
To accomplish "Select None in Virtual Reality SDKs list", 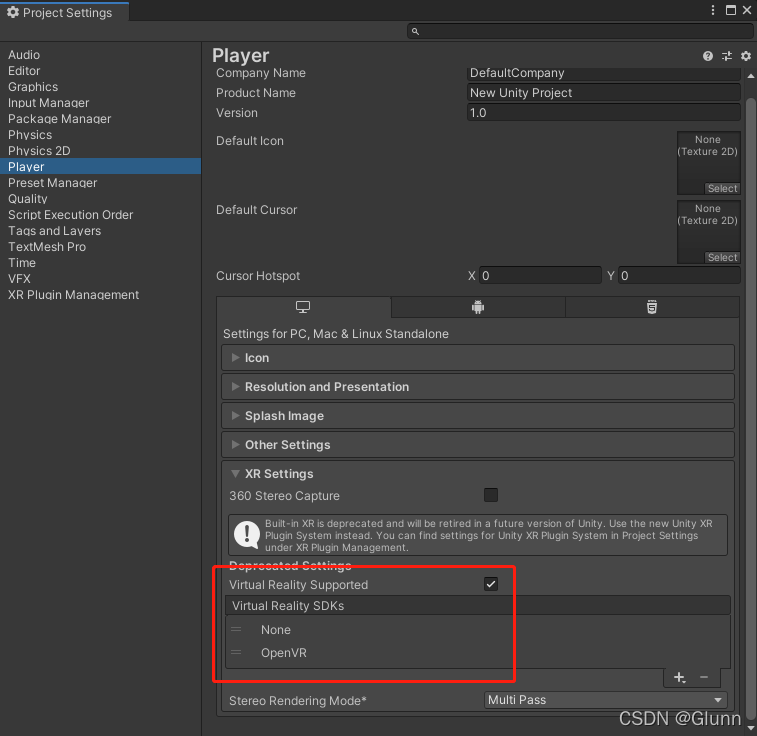I will [478, 629].
